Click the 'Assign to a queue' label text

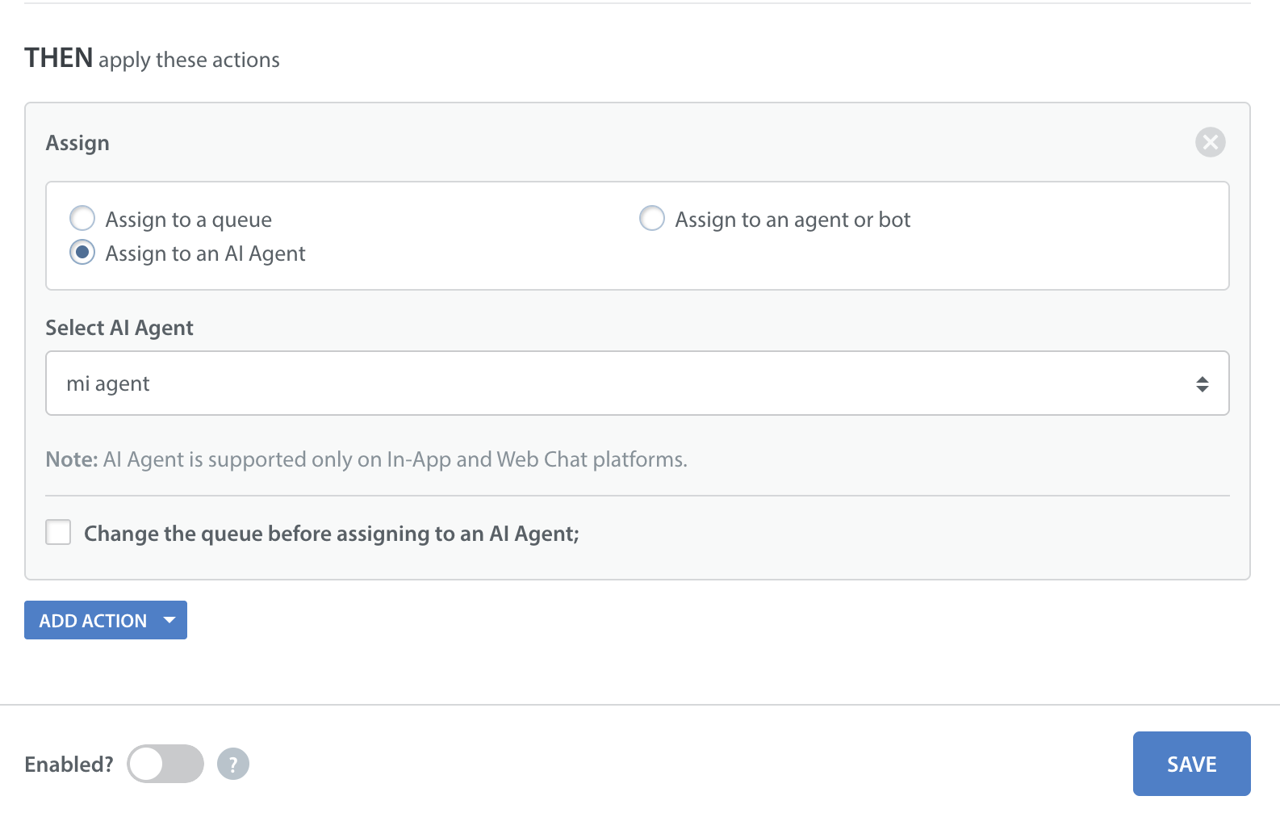pyautogui.click(x=188, y=220)
